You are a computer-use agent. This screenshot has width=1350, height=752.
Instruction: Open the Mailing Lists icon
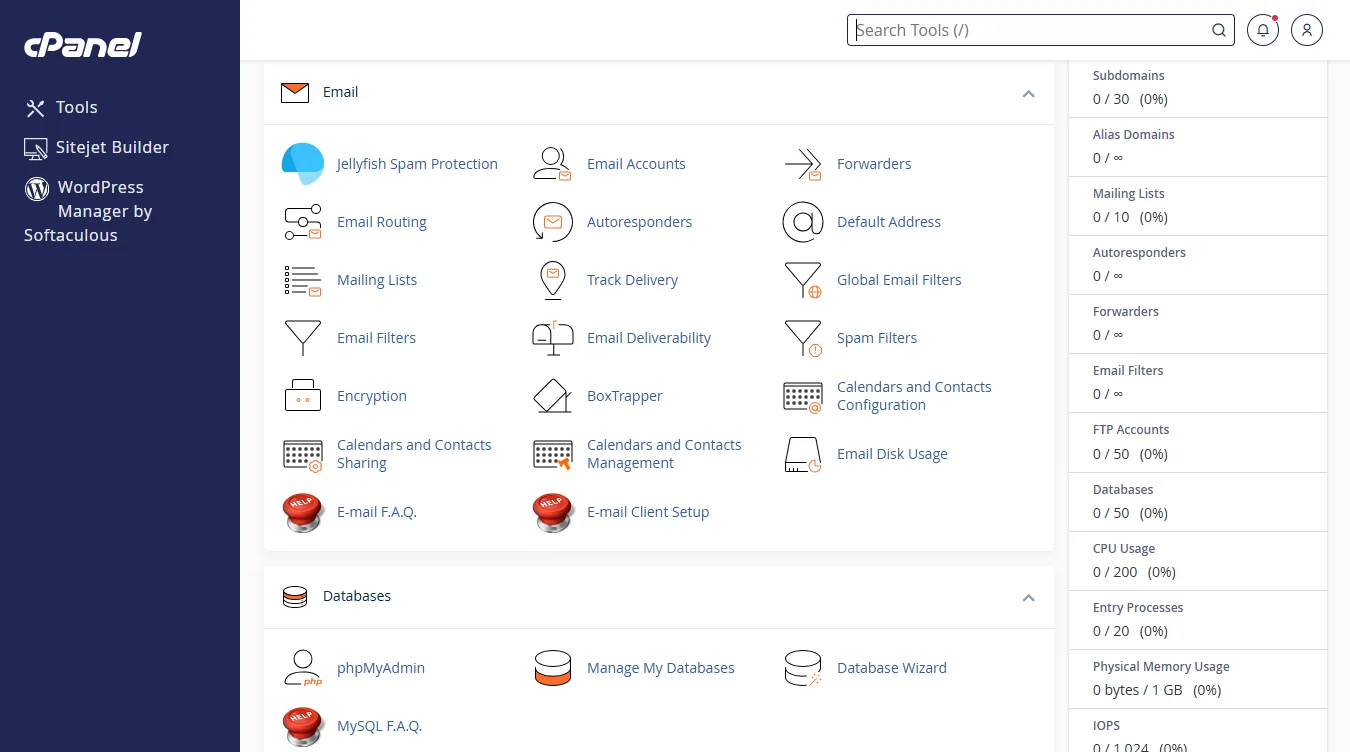point(303,280)
